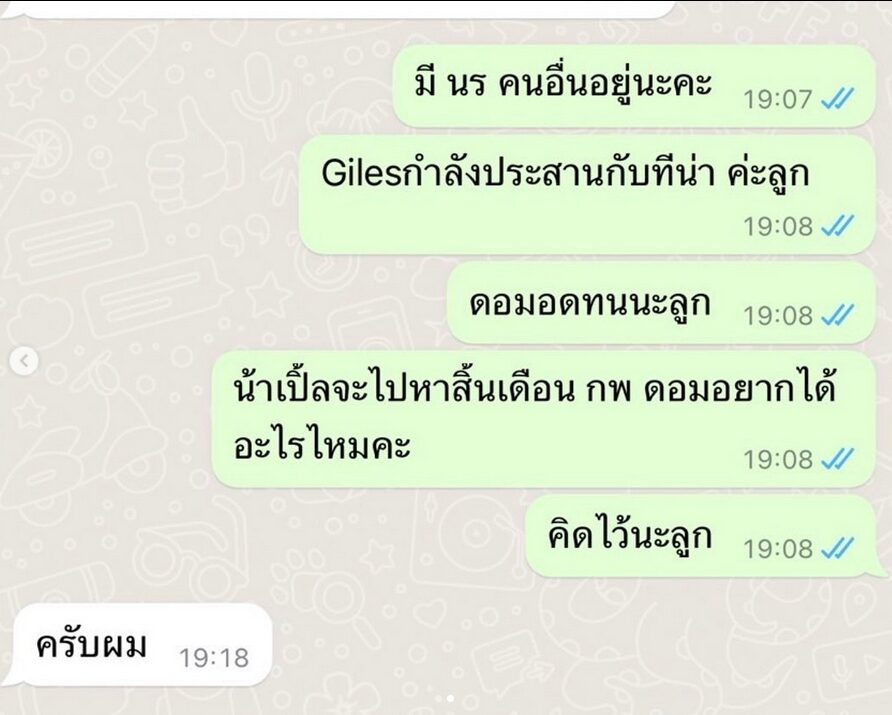The height and width of the screenshot is (715, 892).
Task: Select the carousel pagination dot at the bottom
Action: (x=451, y=698)
